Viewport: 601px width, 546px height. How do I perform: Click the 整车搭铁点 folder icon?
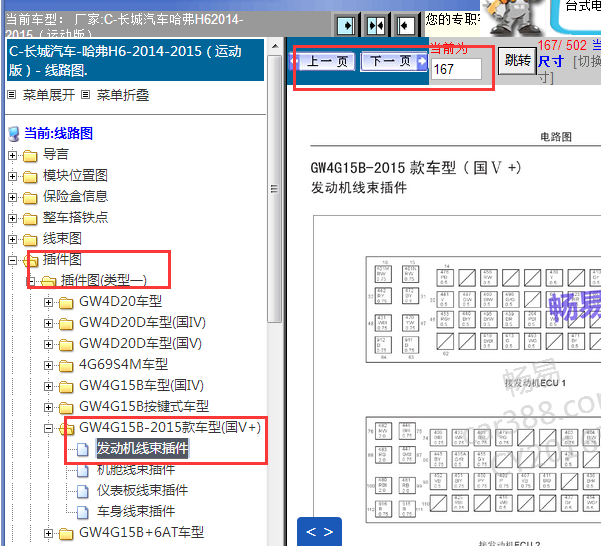[30, 219]
